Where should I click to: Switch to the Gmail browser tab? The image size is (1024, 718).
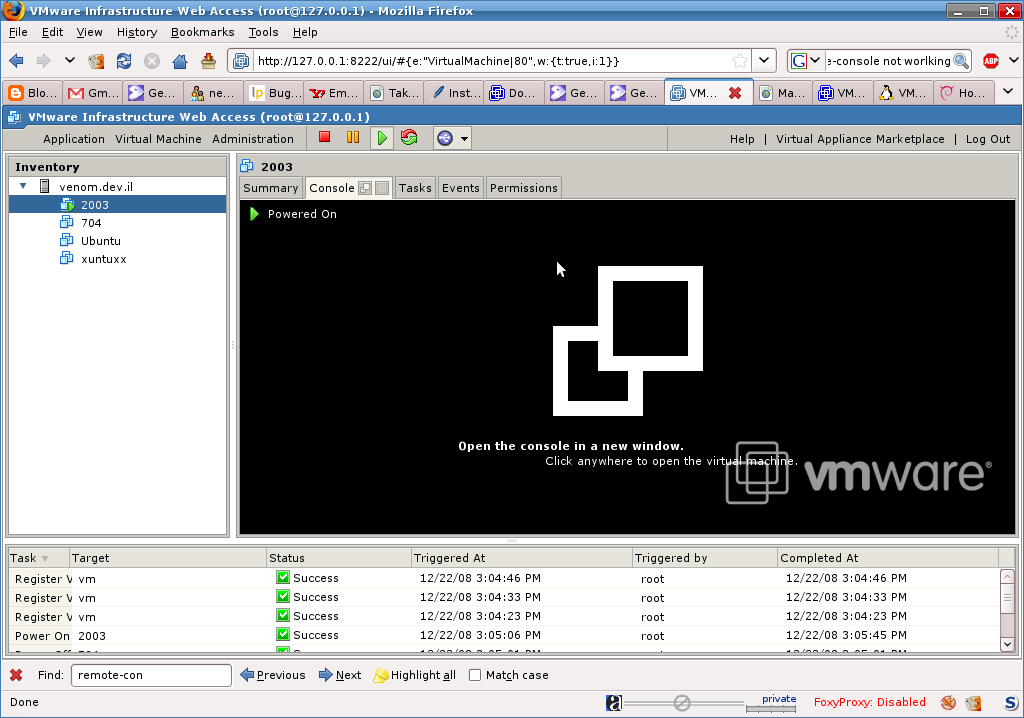click(x=94, y=93)
